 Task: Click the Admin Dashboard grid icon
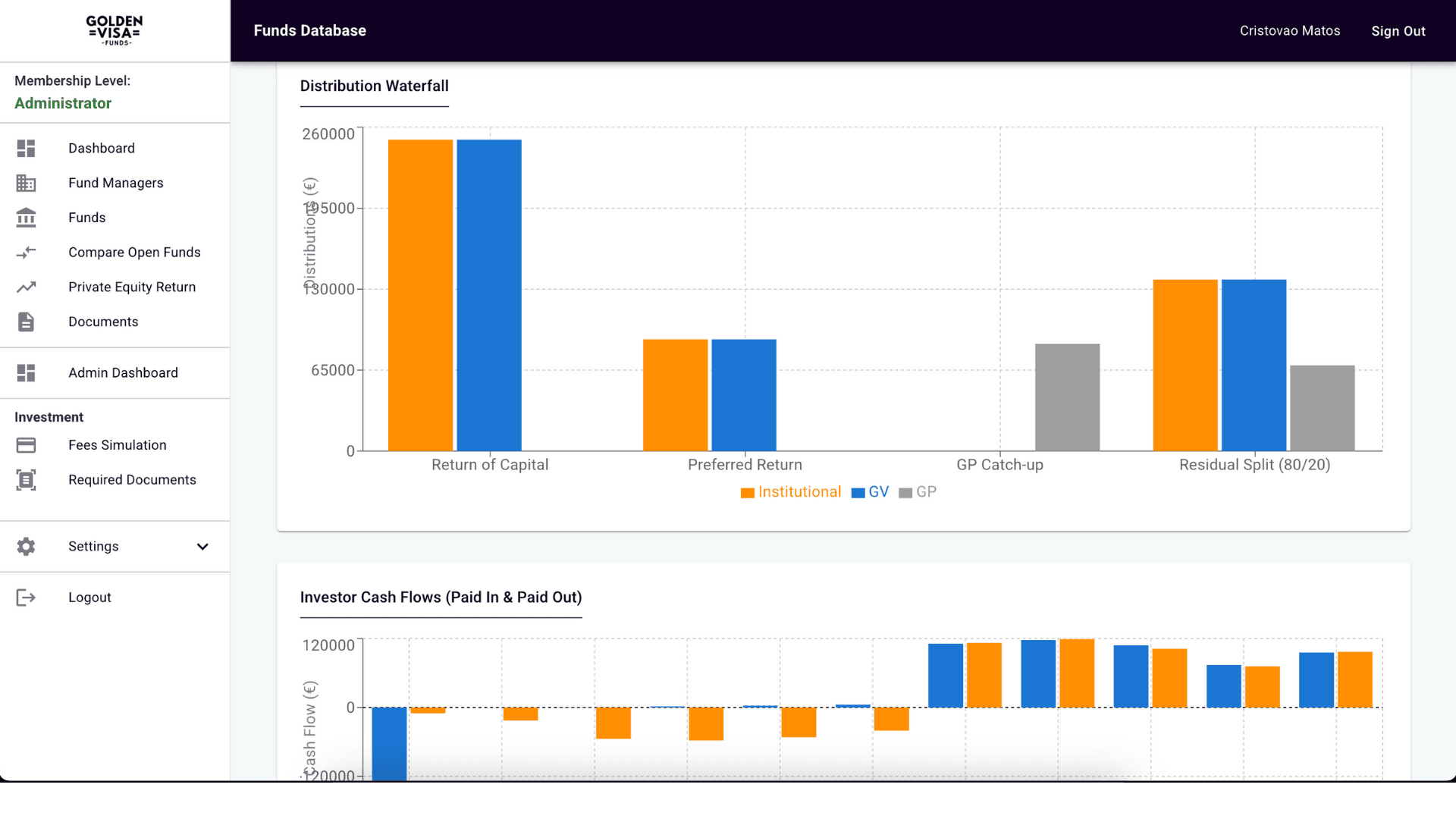tap(26, 372)
